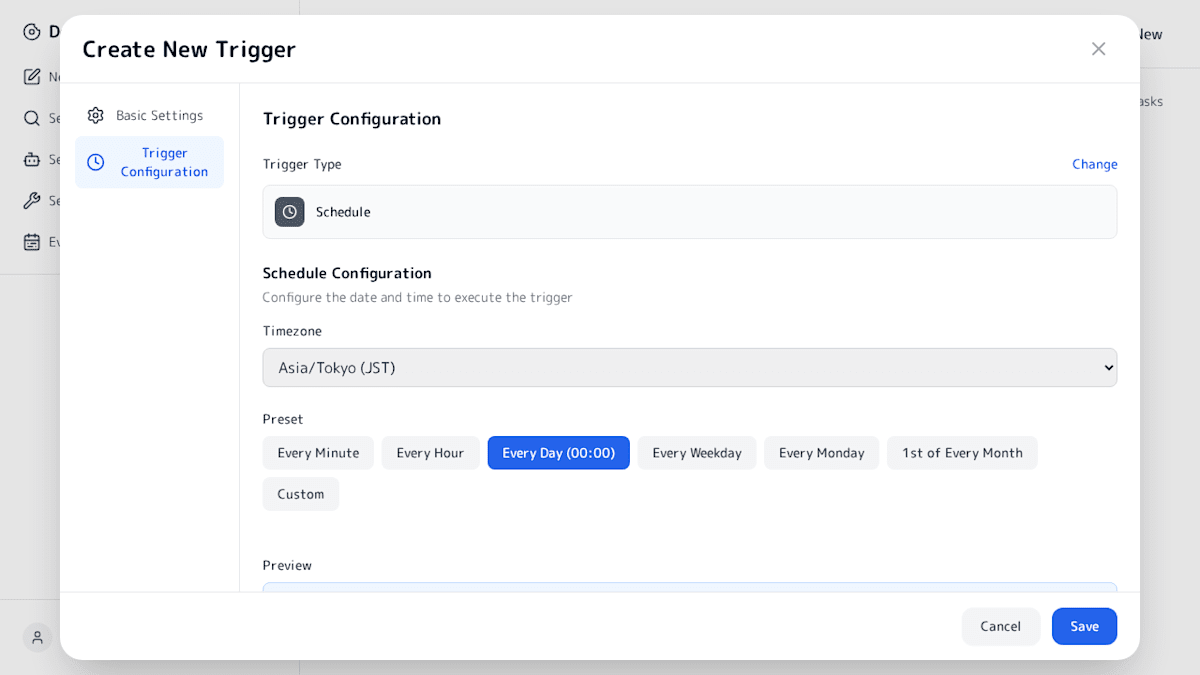Cancel trigger creation

pyautogui.click(x=1001, y=626)
